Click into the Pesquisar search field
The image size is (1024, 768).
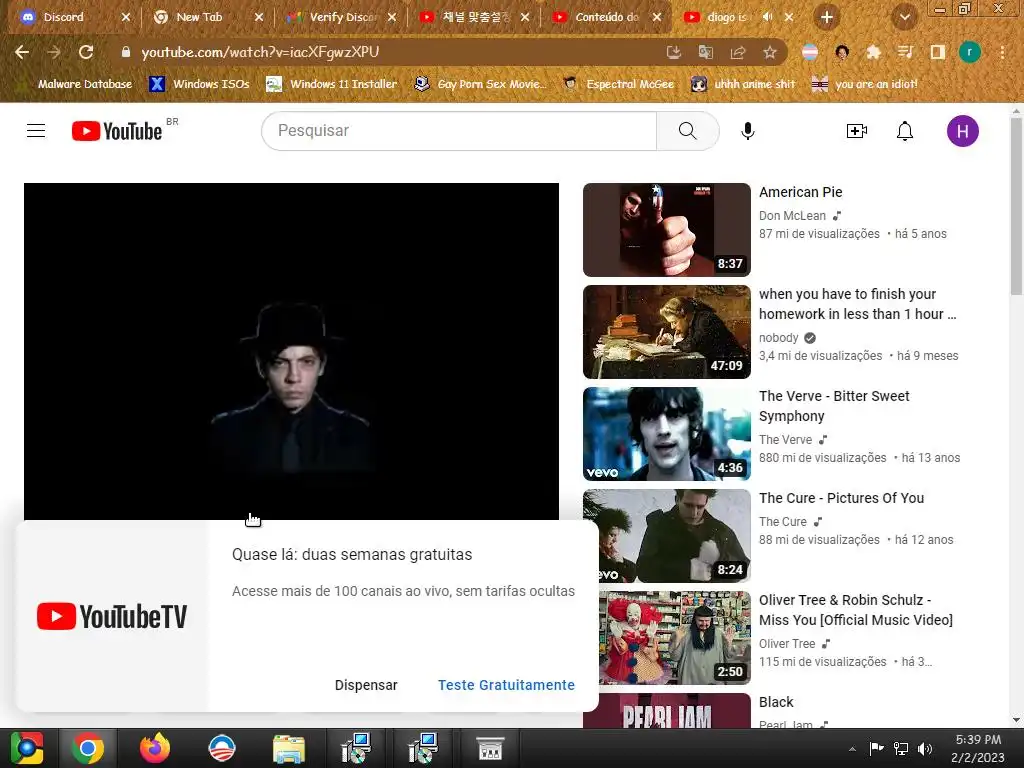(x=459, y=131)
